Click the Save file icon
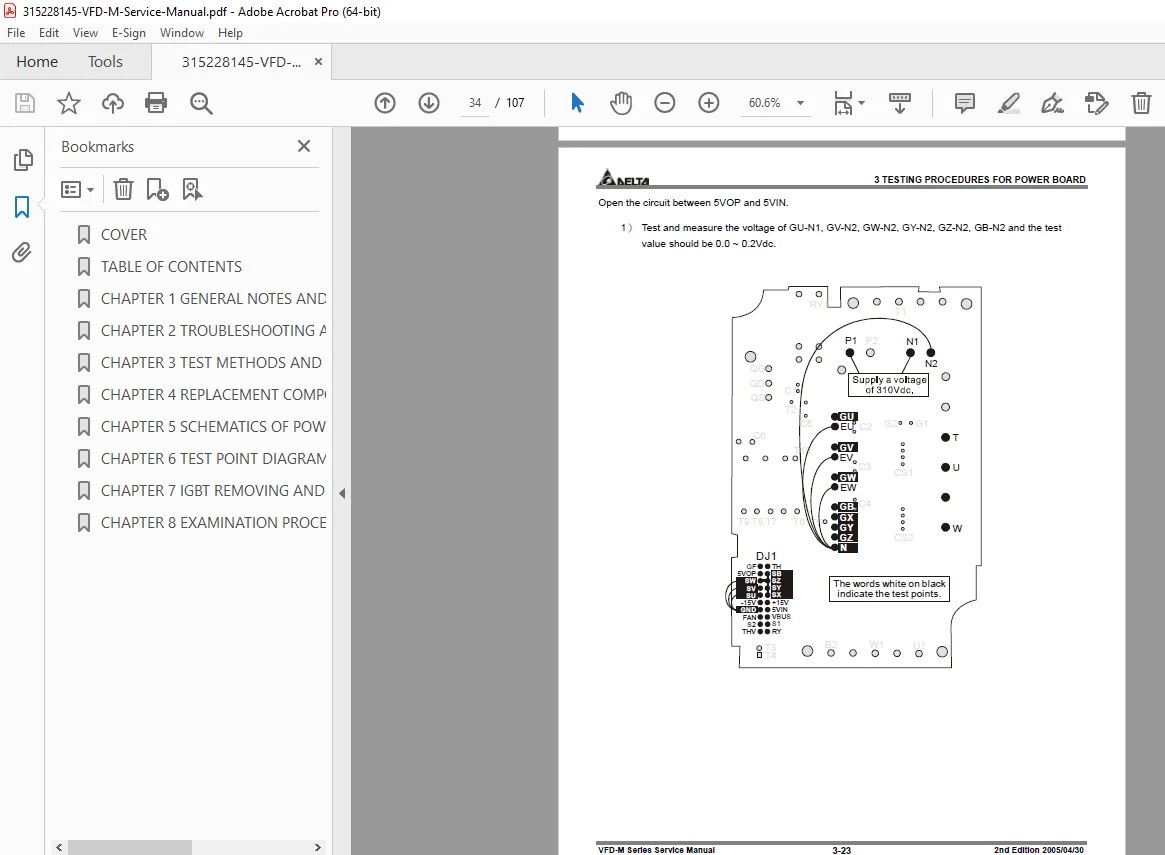This screenshot has height=855, width=1165. point(25,103)
